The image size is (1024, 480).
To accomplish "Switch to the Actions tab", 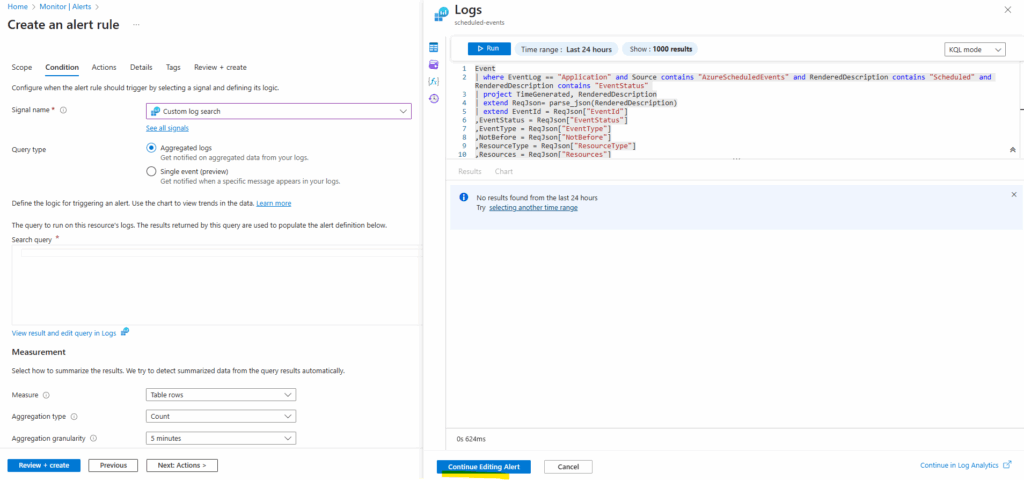I will coord(104,67).
